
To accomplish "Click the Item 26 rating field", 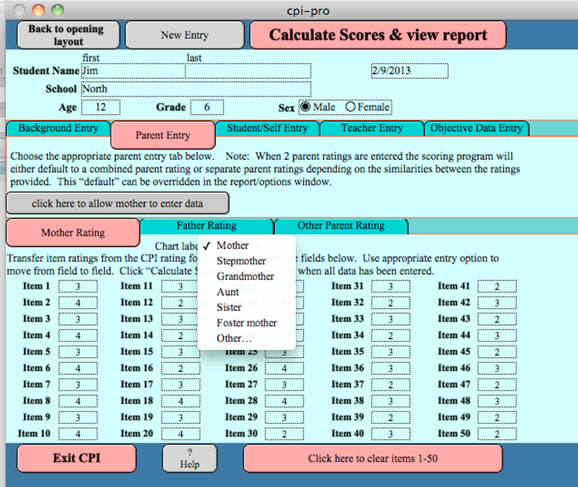I will click(284, 368).
